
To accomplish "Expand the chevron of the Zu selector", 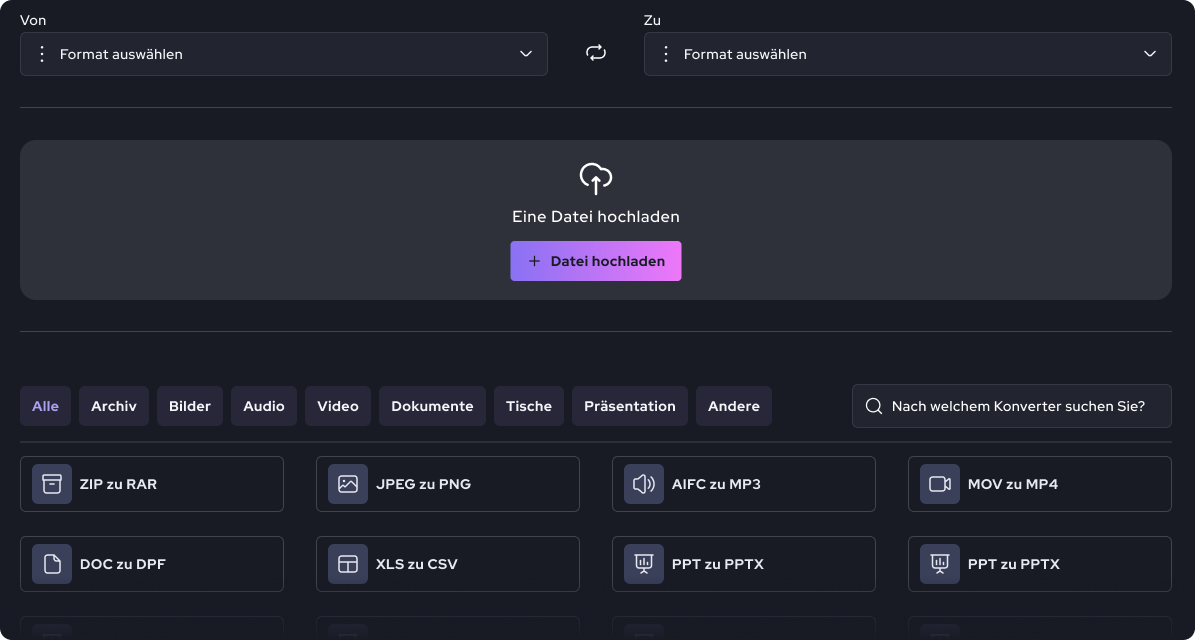I will 1150,54.
